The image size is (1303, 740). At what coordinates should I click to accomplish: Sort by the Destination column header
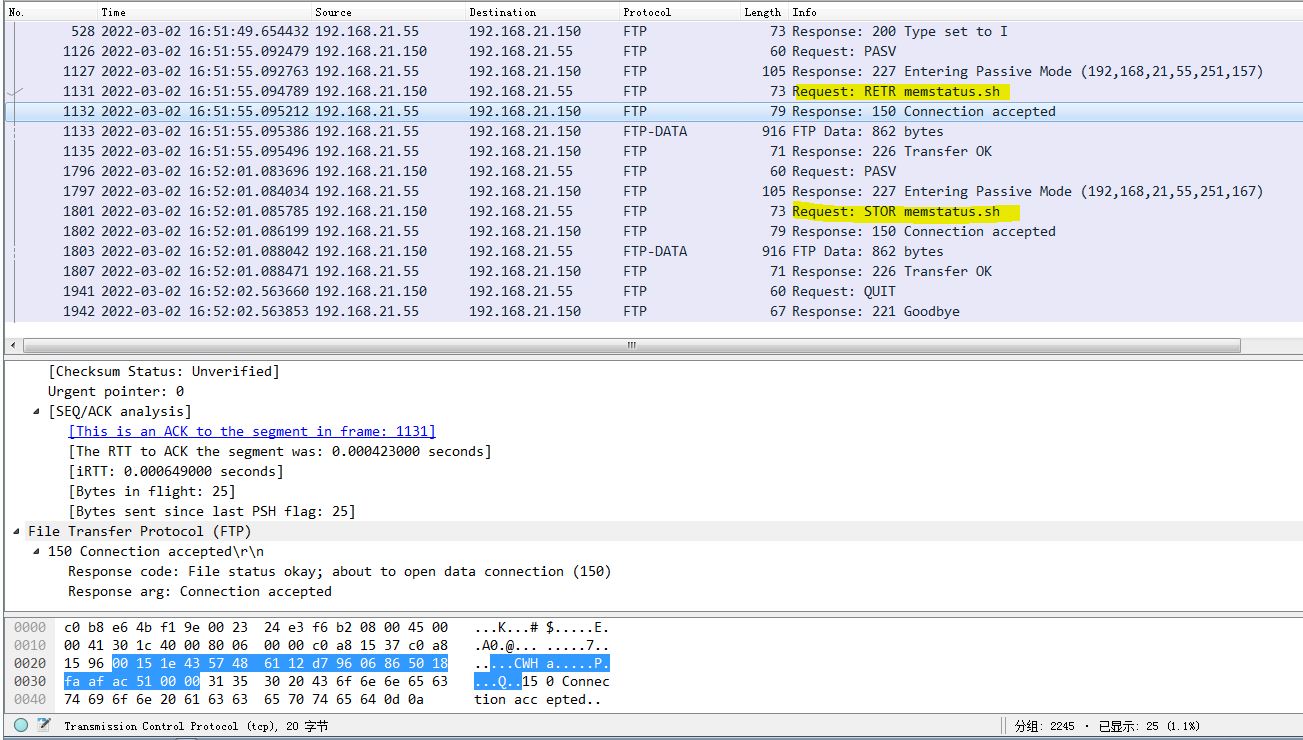(x=542, y=12)
